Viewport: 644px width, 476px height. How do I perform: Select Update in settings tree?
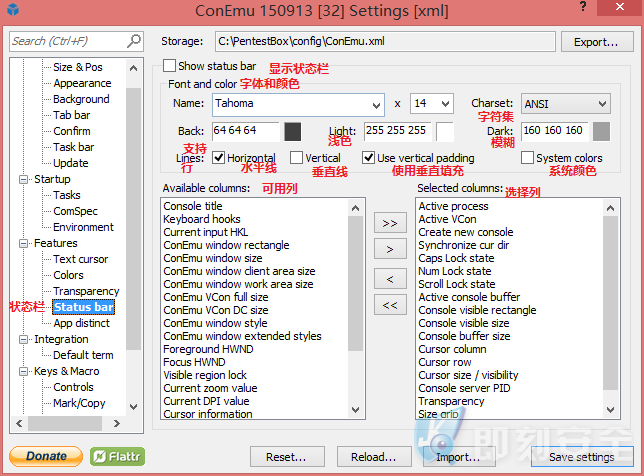pos(71,163)
